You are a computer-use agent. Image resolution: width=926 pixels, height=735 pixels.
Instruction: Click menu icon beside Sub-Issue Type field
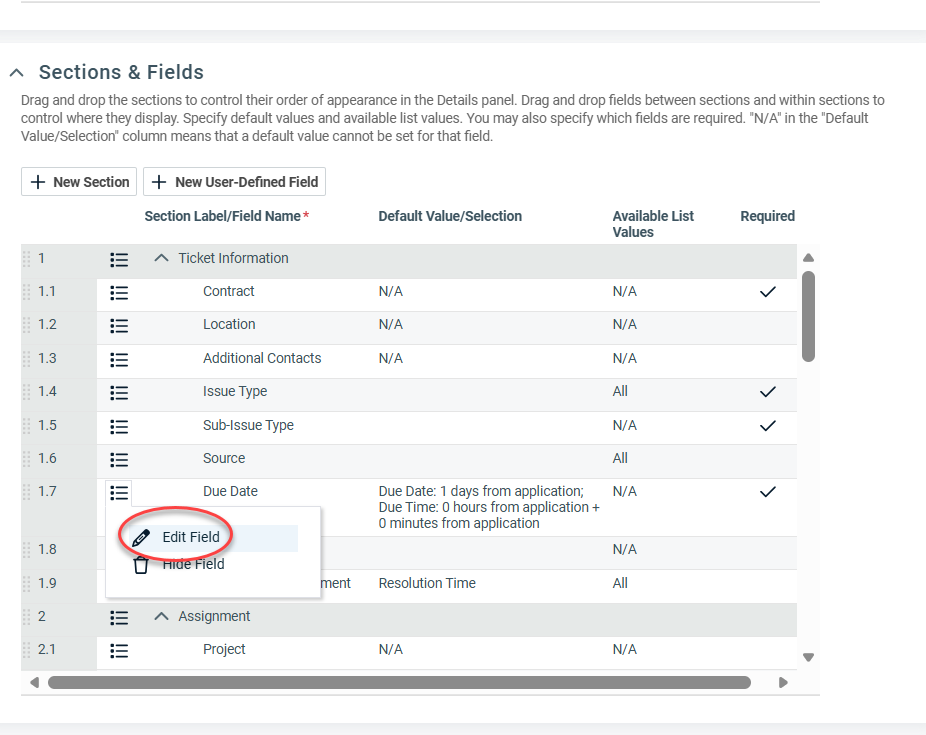click(x=119, y=426)
